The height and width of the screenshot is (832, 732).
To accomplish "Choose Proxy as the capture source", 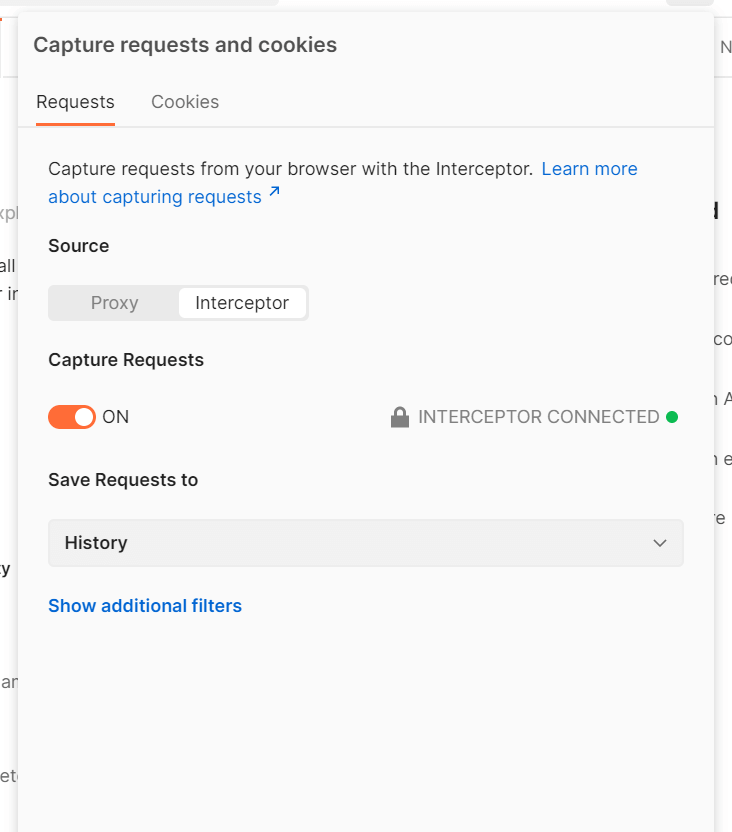I will 114,303.
